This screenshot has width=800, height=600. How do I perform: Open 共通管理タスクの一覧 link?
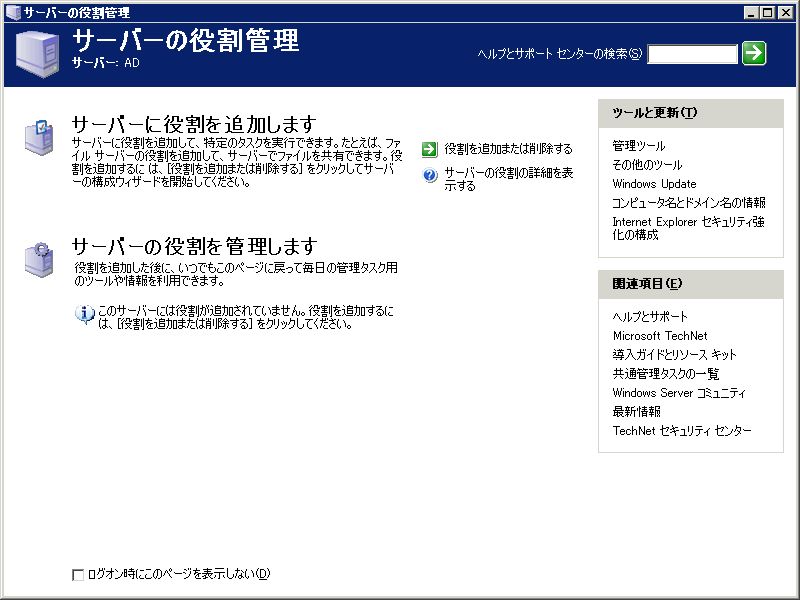tap(666, 373)
